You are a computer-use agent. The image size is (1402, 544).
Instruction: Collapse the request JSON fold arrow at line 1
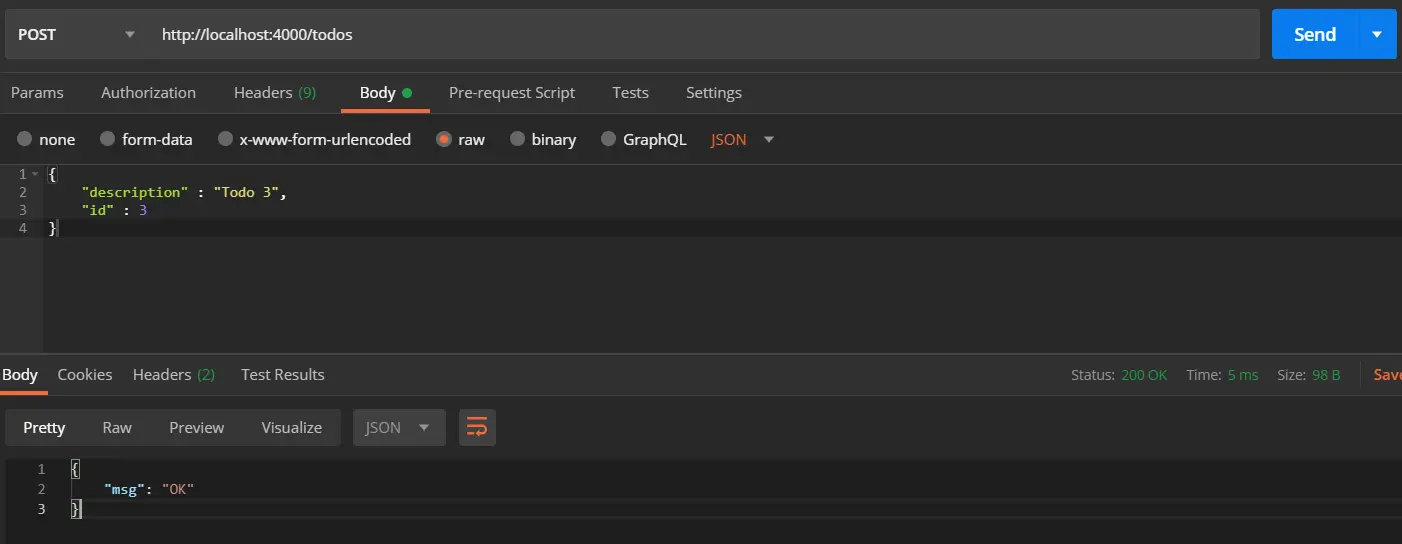[x=36, y=174]
